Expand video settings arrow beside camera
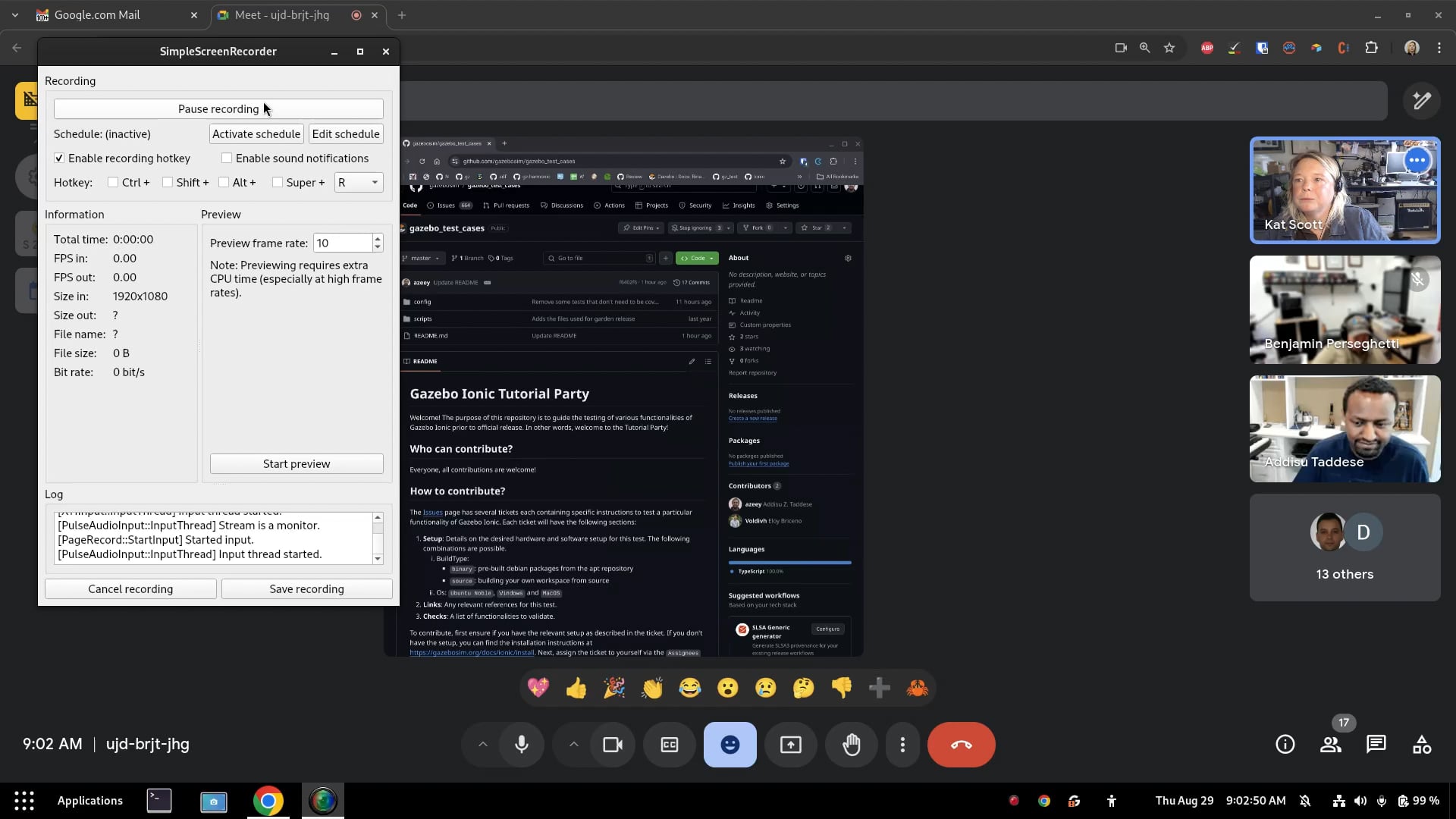The height and width of the screenshot is (819, 1456). coord(574,745)
